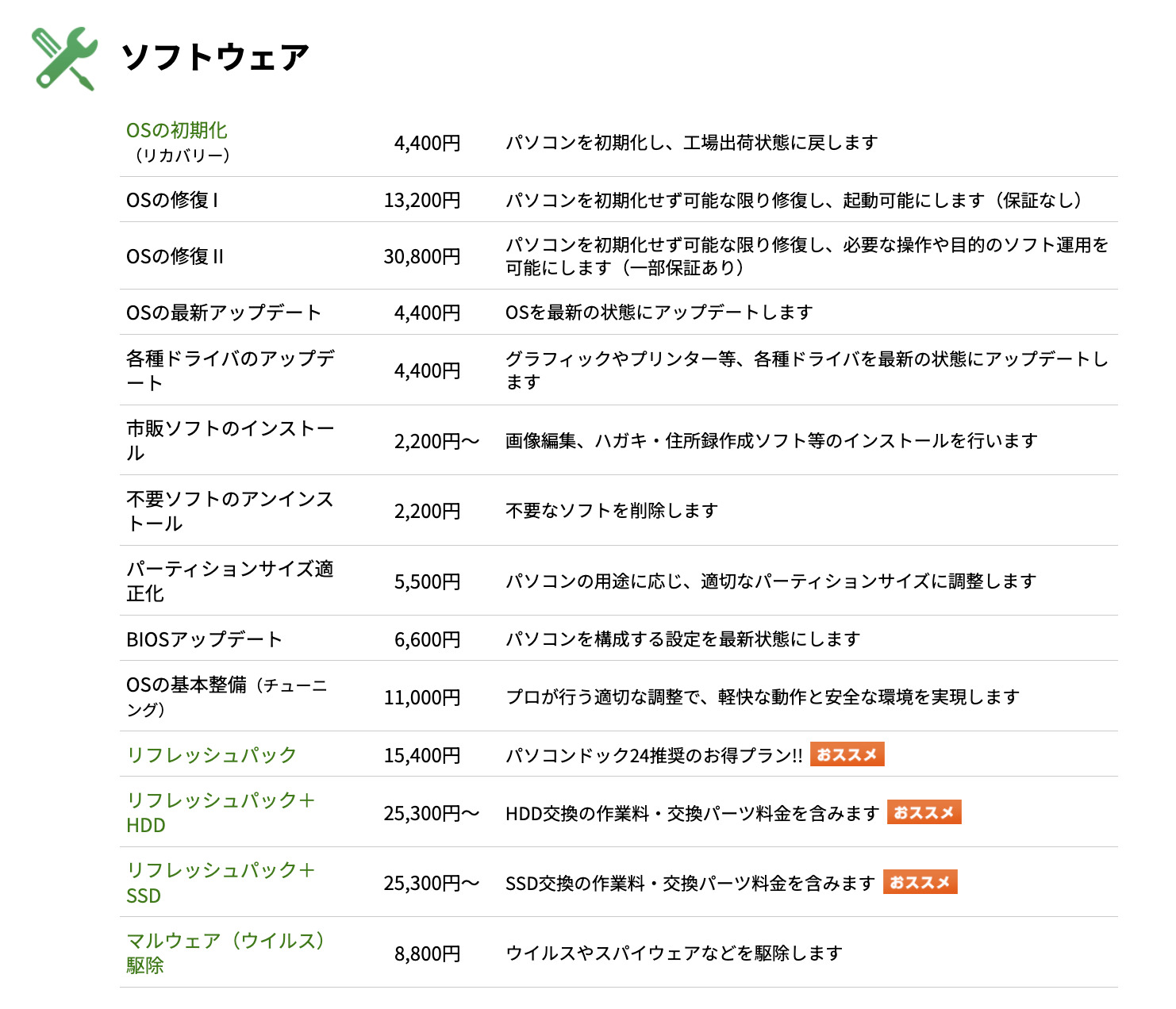Click the 8,800円 malware removal price
This screenshot has width=1176, height=1009.
click(427, 953)
